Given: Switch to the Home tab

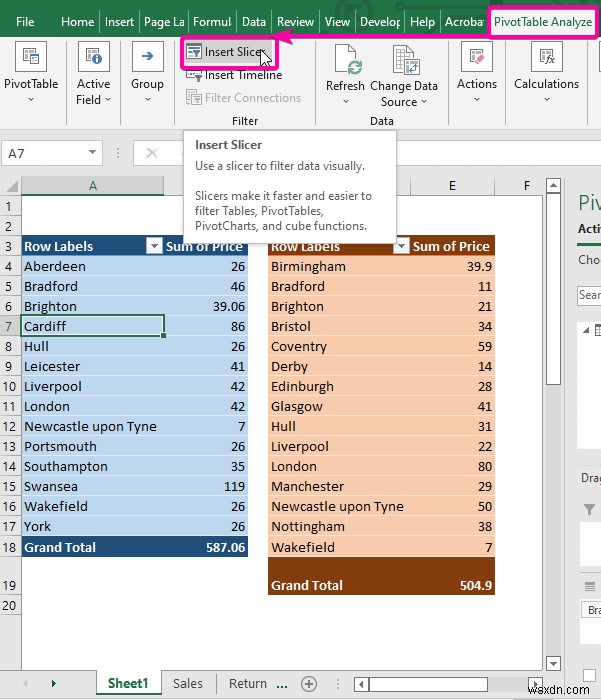Looking at the screenshot, I should tap(78, 21).
